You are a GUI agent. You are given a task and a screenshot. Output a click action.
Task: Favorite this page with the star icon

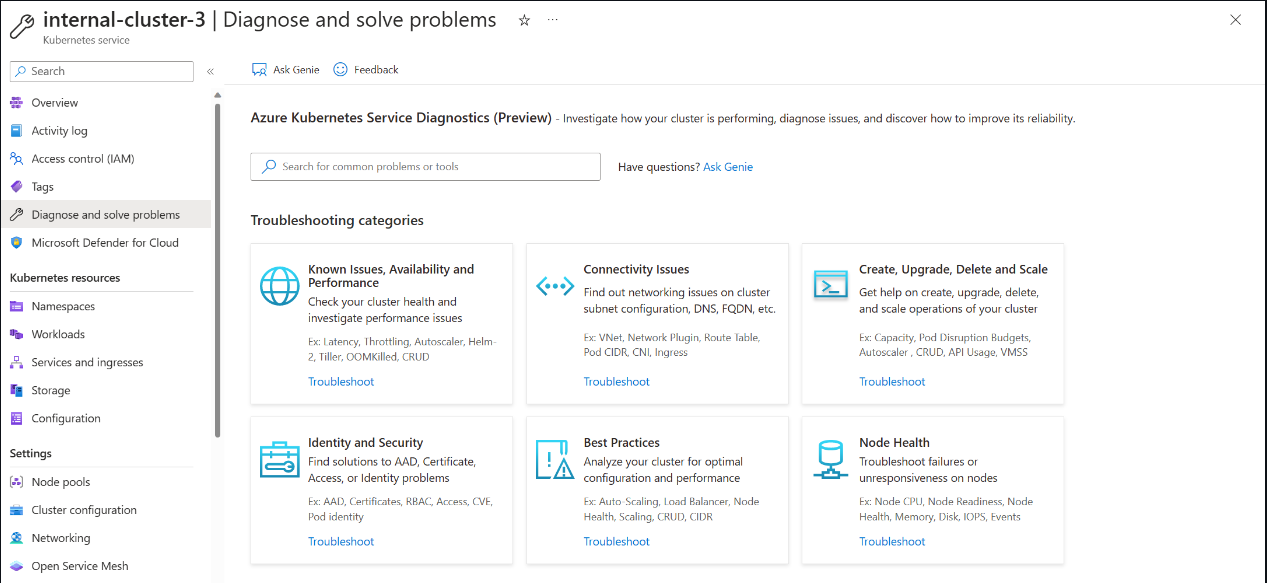click(524, 20)
